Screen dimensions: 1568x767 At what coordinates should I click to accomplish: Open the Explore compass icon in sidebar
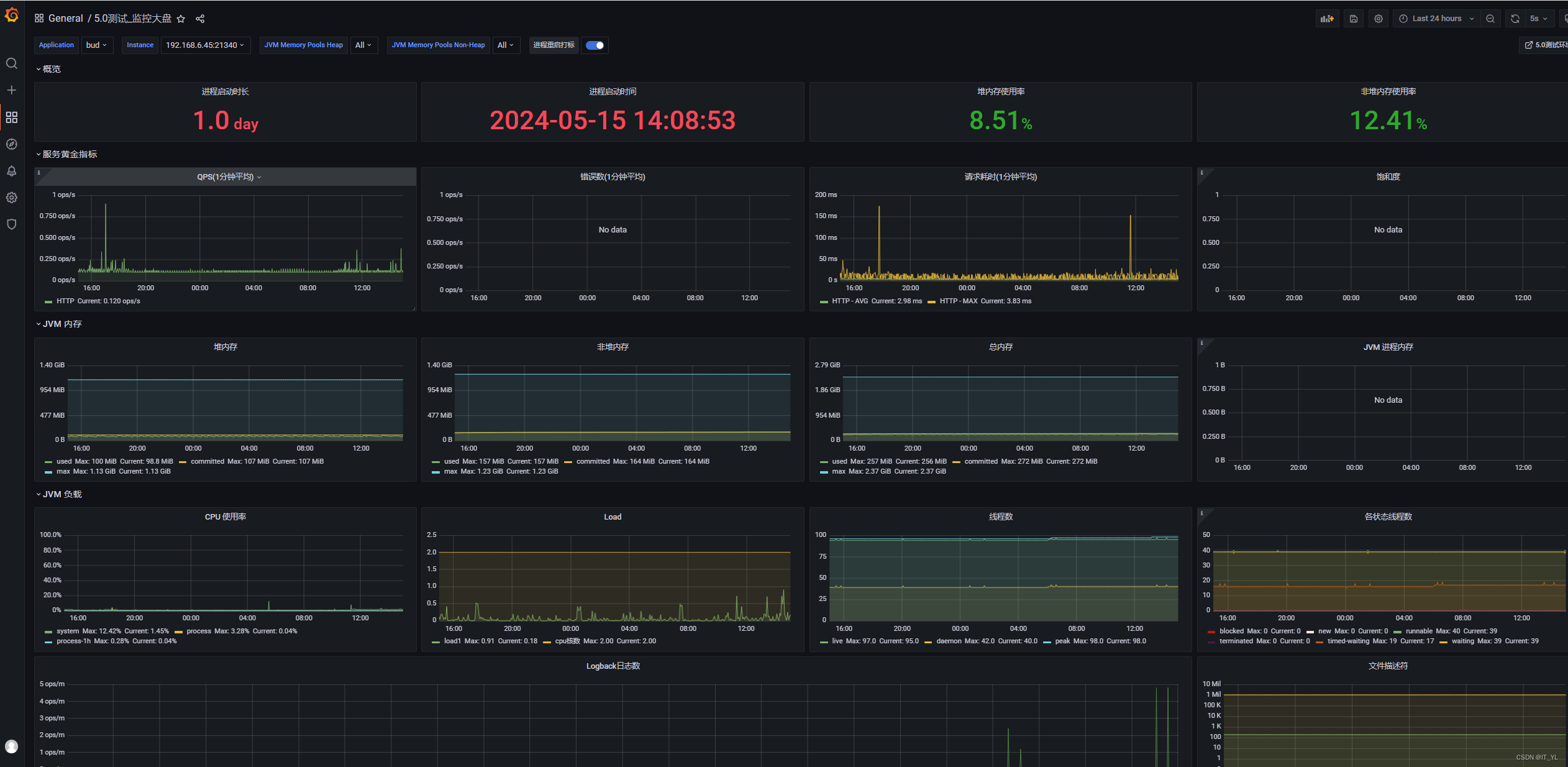(11, 144)
